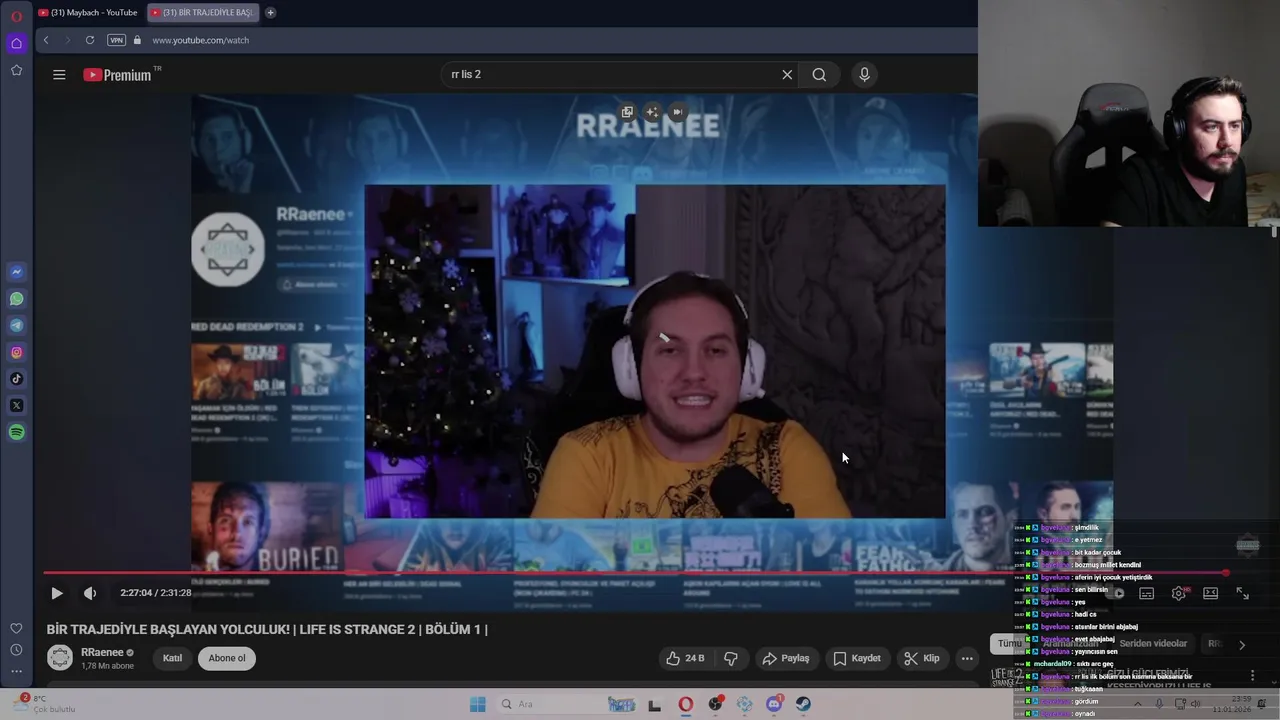Open RRaenee channel name link
The image size is (1280, 720).
pyautogui.click(x=102, y=652)
